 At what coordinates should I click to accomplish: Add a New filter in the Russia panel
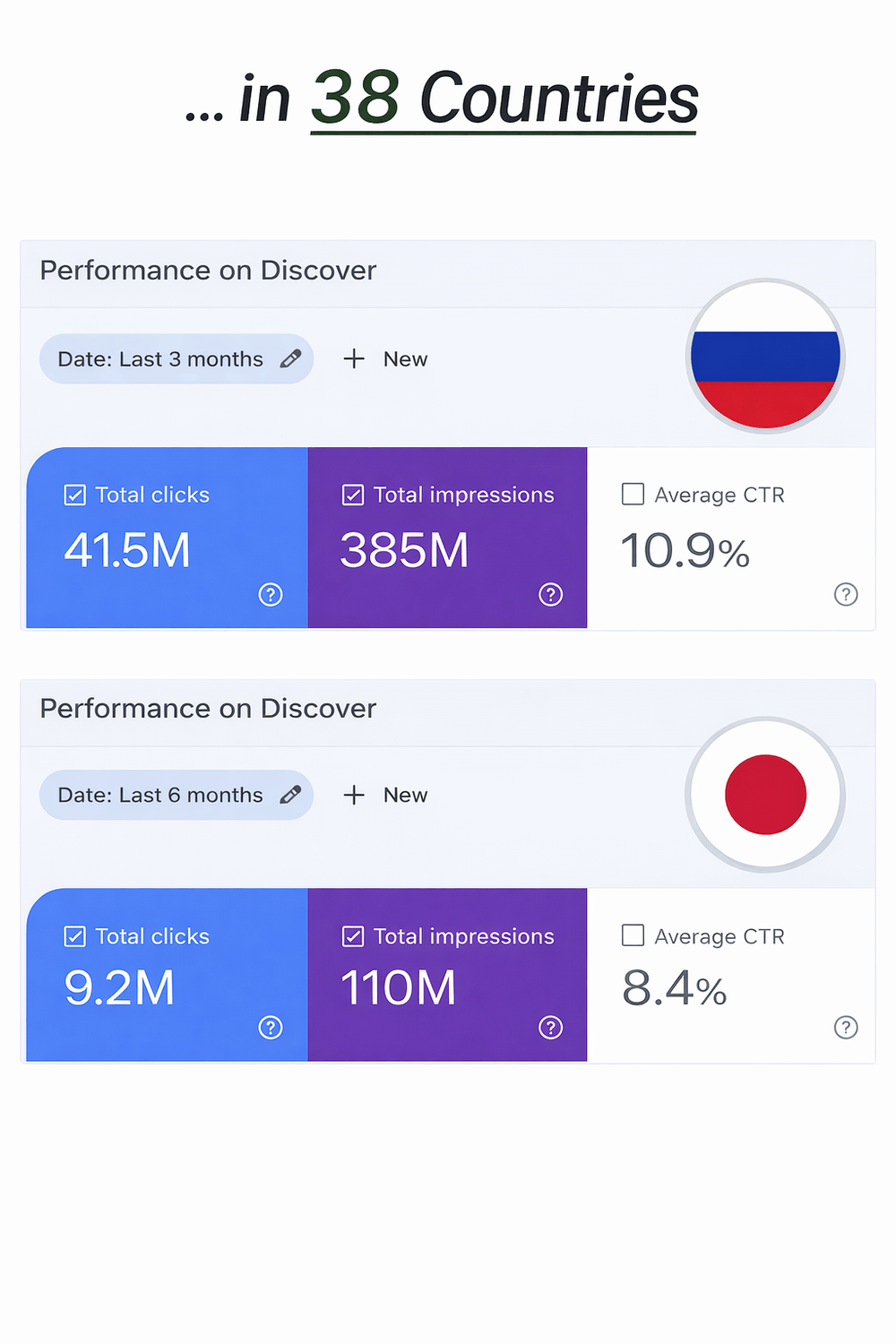point(386,359)
